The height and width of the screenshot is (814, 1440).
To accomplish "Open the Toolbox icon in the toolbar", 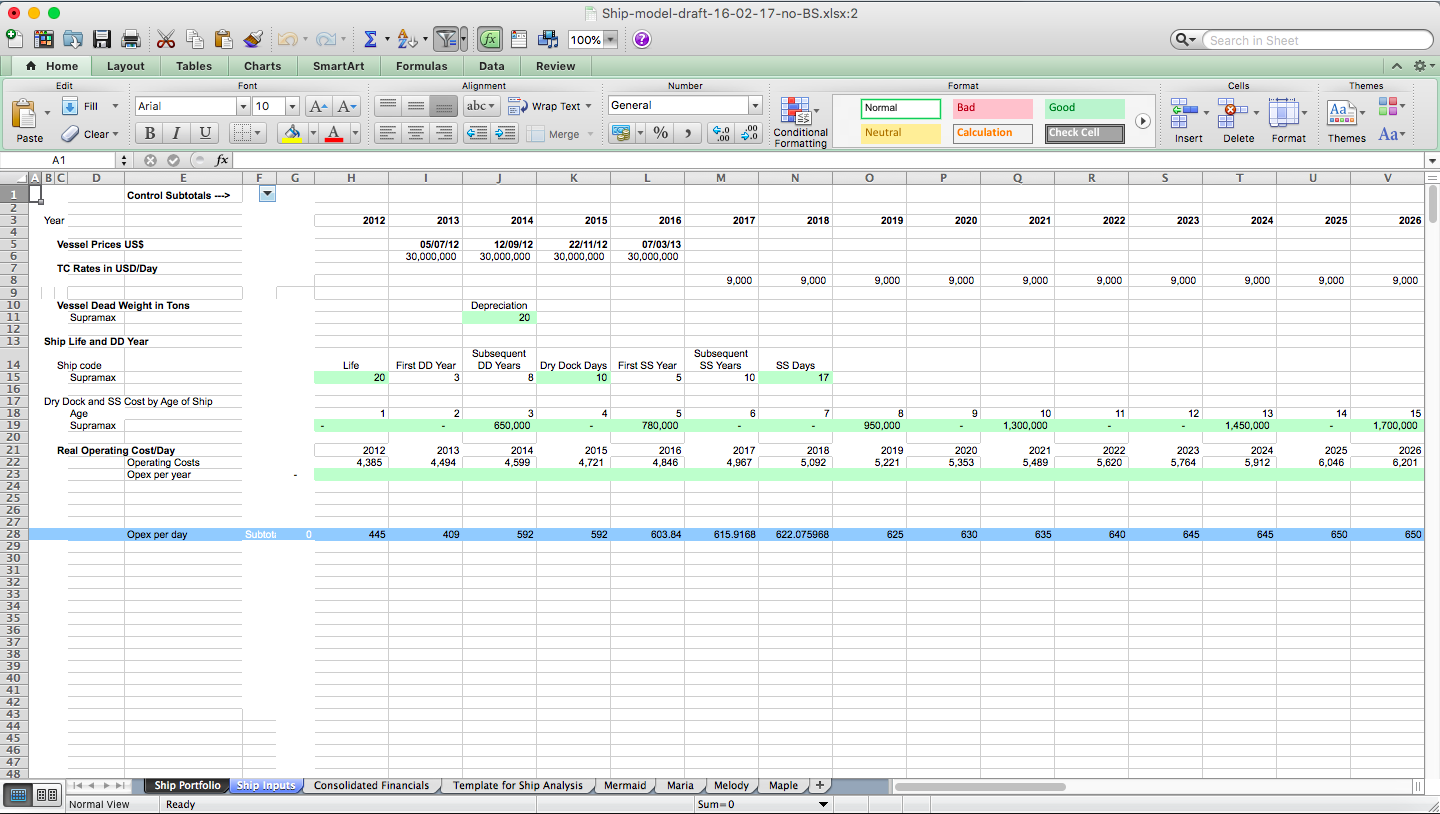I will 519,39.
